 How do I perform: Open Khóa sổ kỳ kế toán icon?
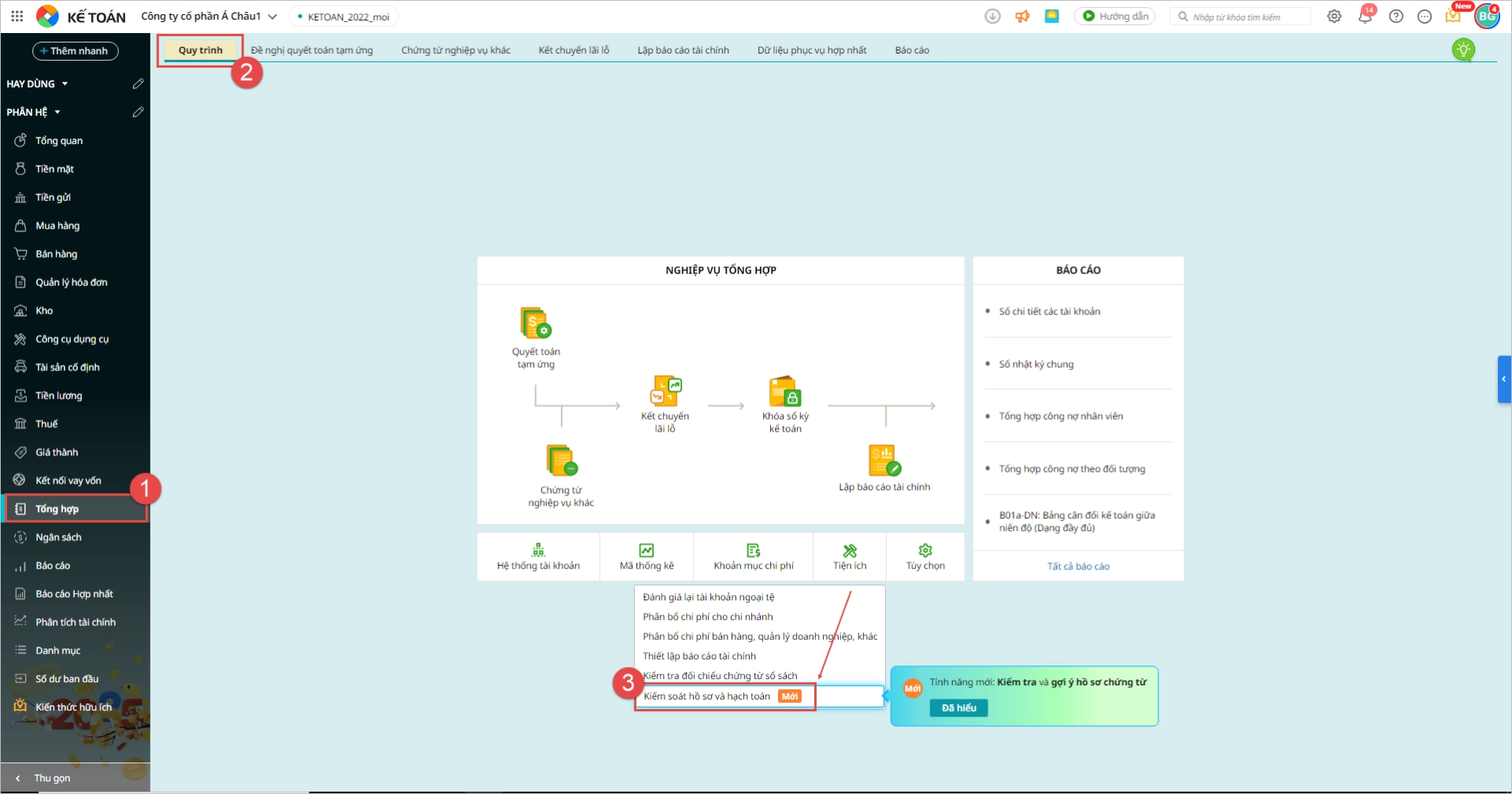click(785, 390)
